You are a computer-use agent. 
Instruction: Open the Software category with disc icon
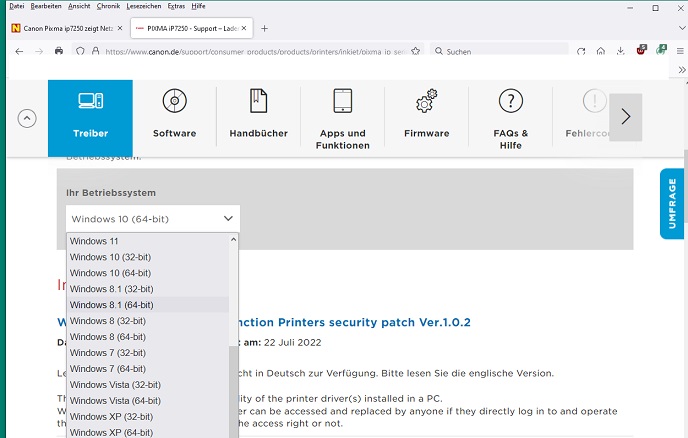(174, 116)
